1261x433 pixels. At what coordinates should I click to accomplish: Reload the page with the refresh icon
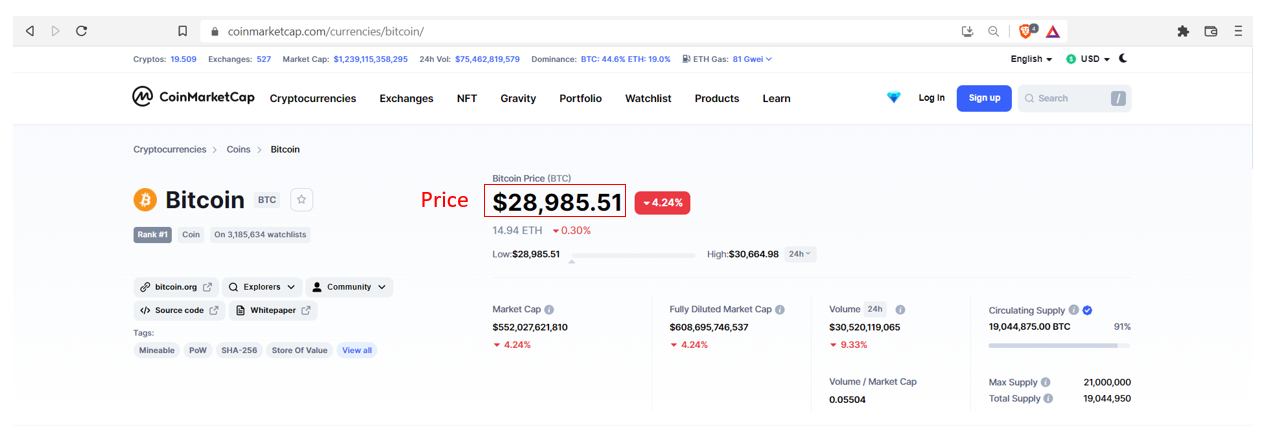coord(81,31)
